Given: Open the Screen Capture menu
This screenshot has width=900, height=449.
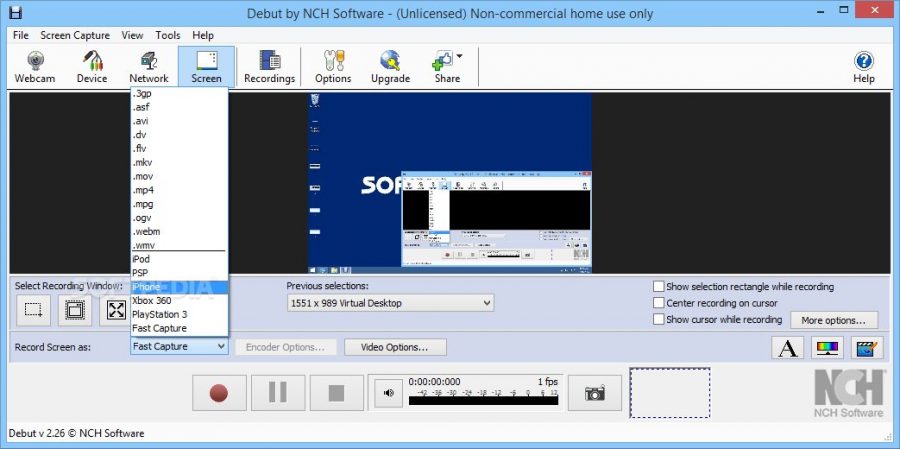Looking at the screenshot, I should (x=75, y=35).
